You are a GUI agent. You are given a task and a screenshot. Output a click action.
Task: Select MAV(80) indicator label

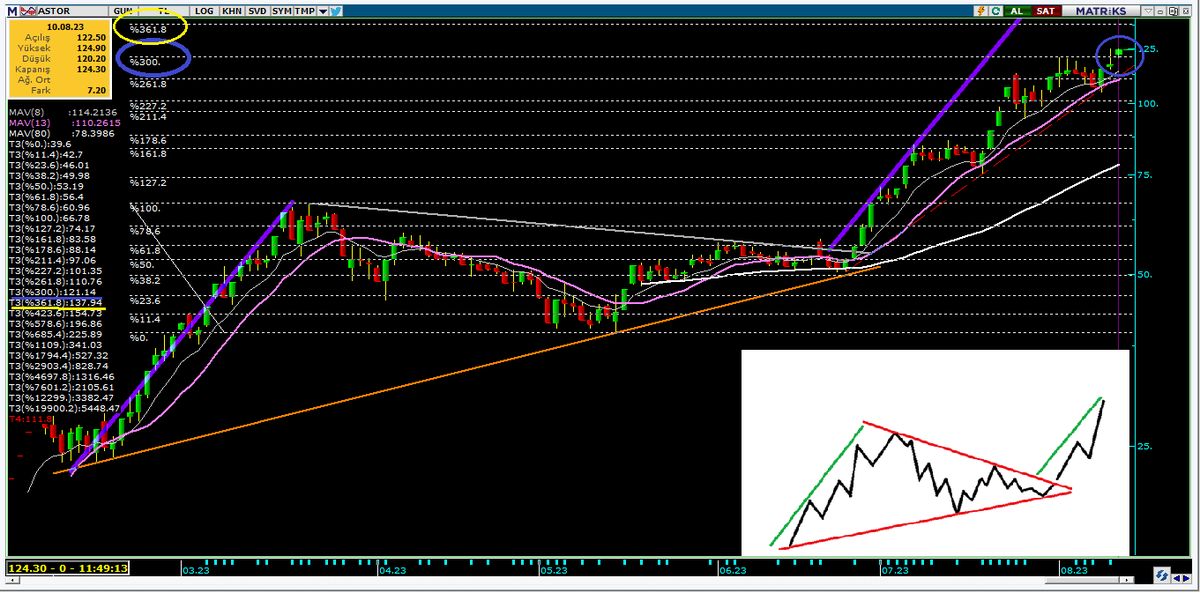tap(27, 133)
